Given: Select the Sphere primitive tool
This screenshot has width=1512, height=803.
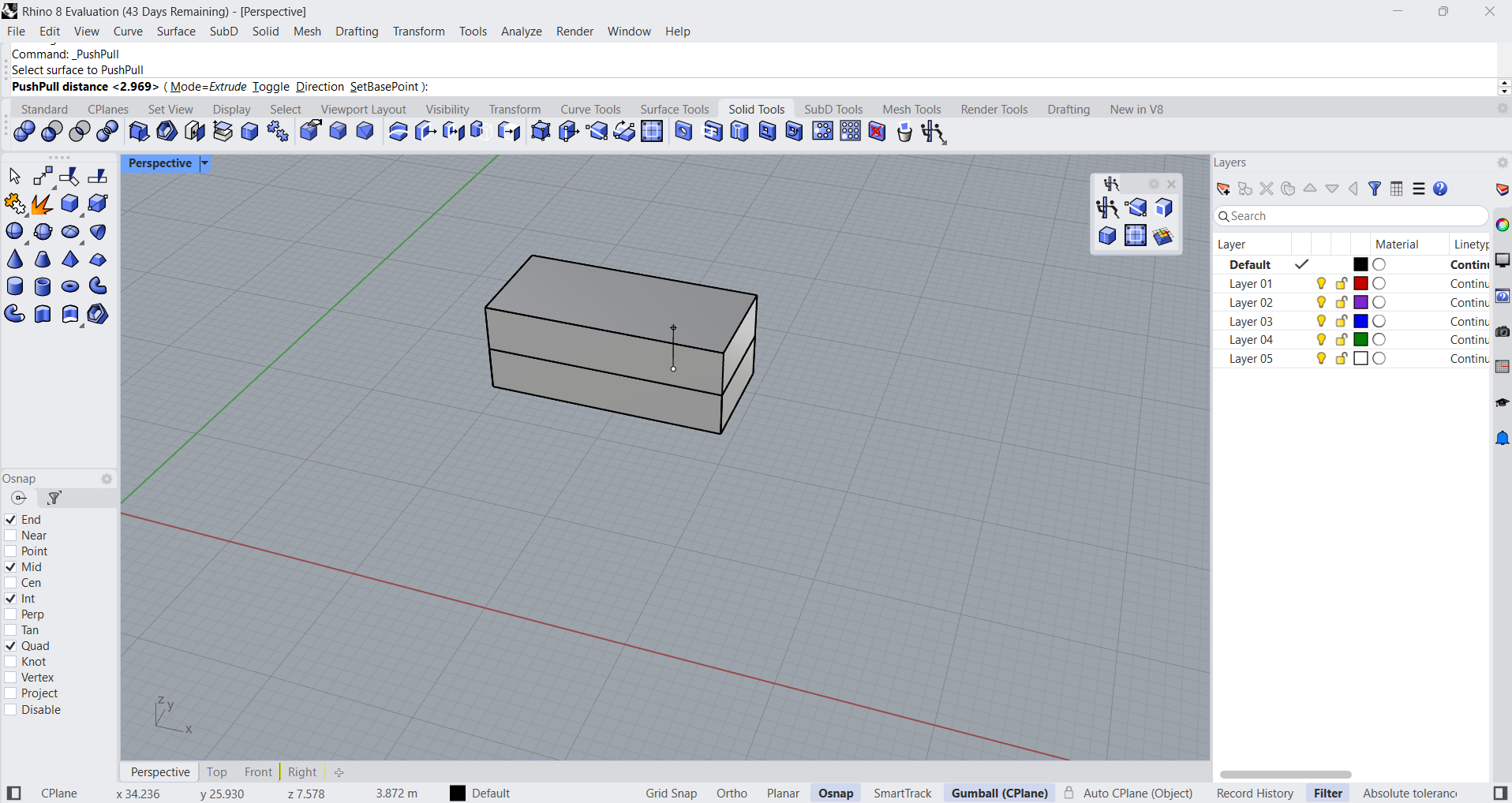Looking at the screenshot, I should point(15,231).
